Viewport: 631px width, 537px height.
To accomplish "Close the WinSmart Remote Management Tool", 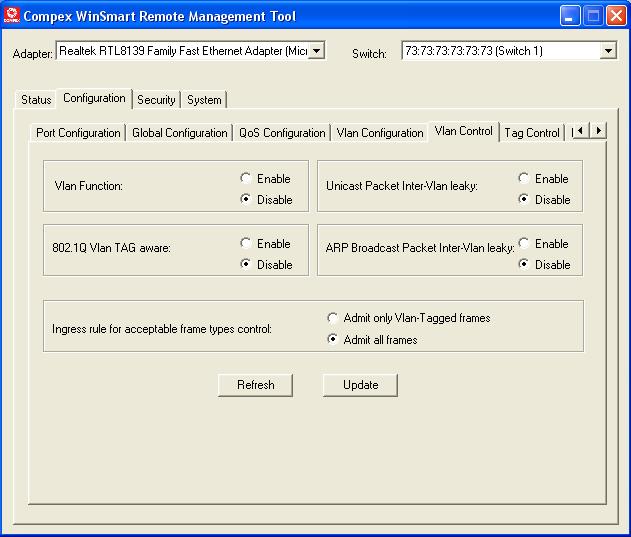I will point(616,16).
